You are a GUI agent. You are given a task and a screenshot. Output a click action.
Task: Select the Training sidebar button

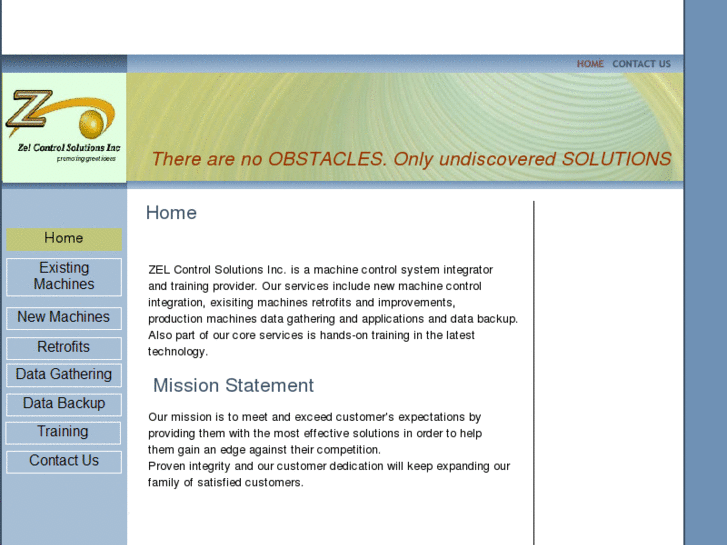coord(64,432)
